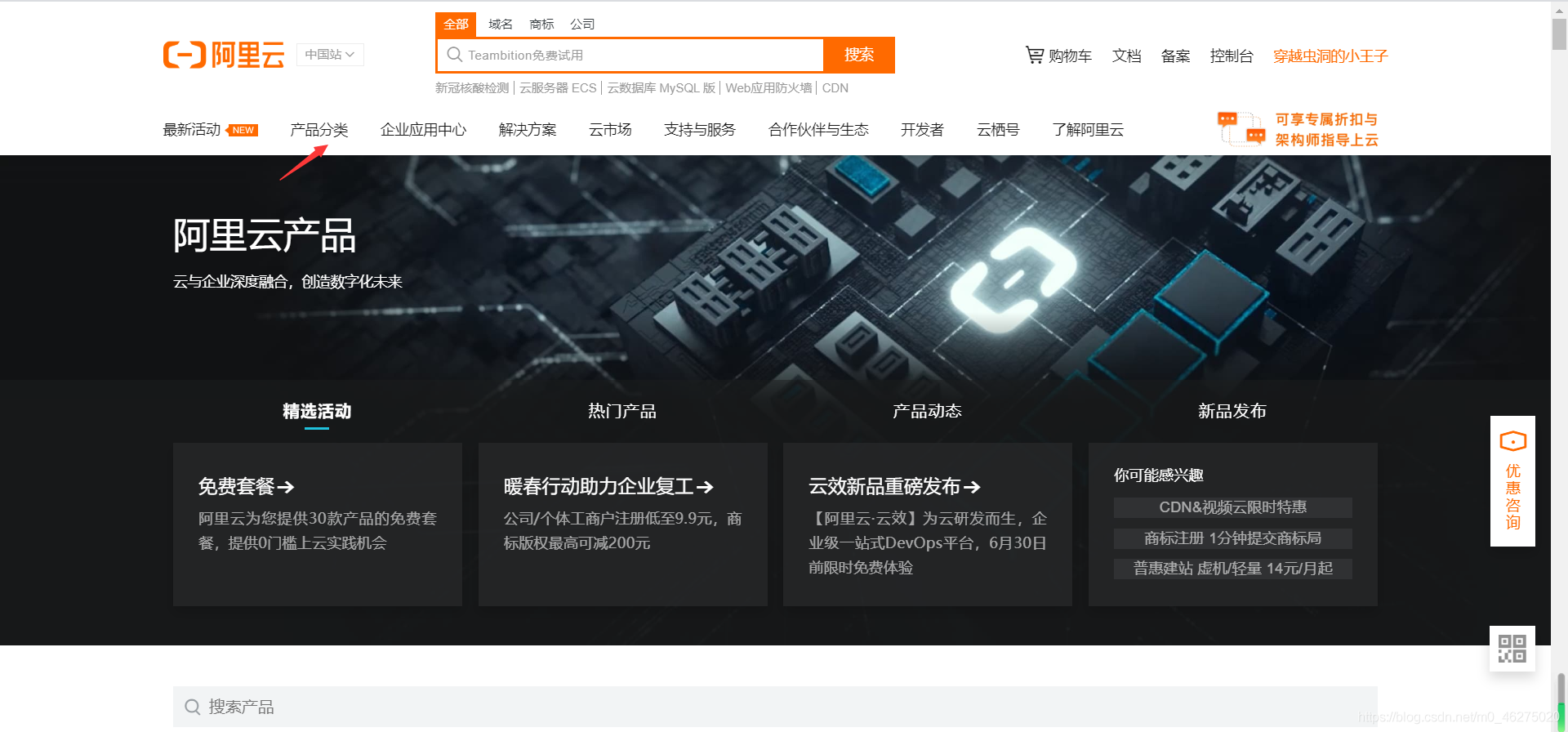Open the 了解阿里云 menu
Viewport: 1568px width, 732px height.
[1088, 130]
